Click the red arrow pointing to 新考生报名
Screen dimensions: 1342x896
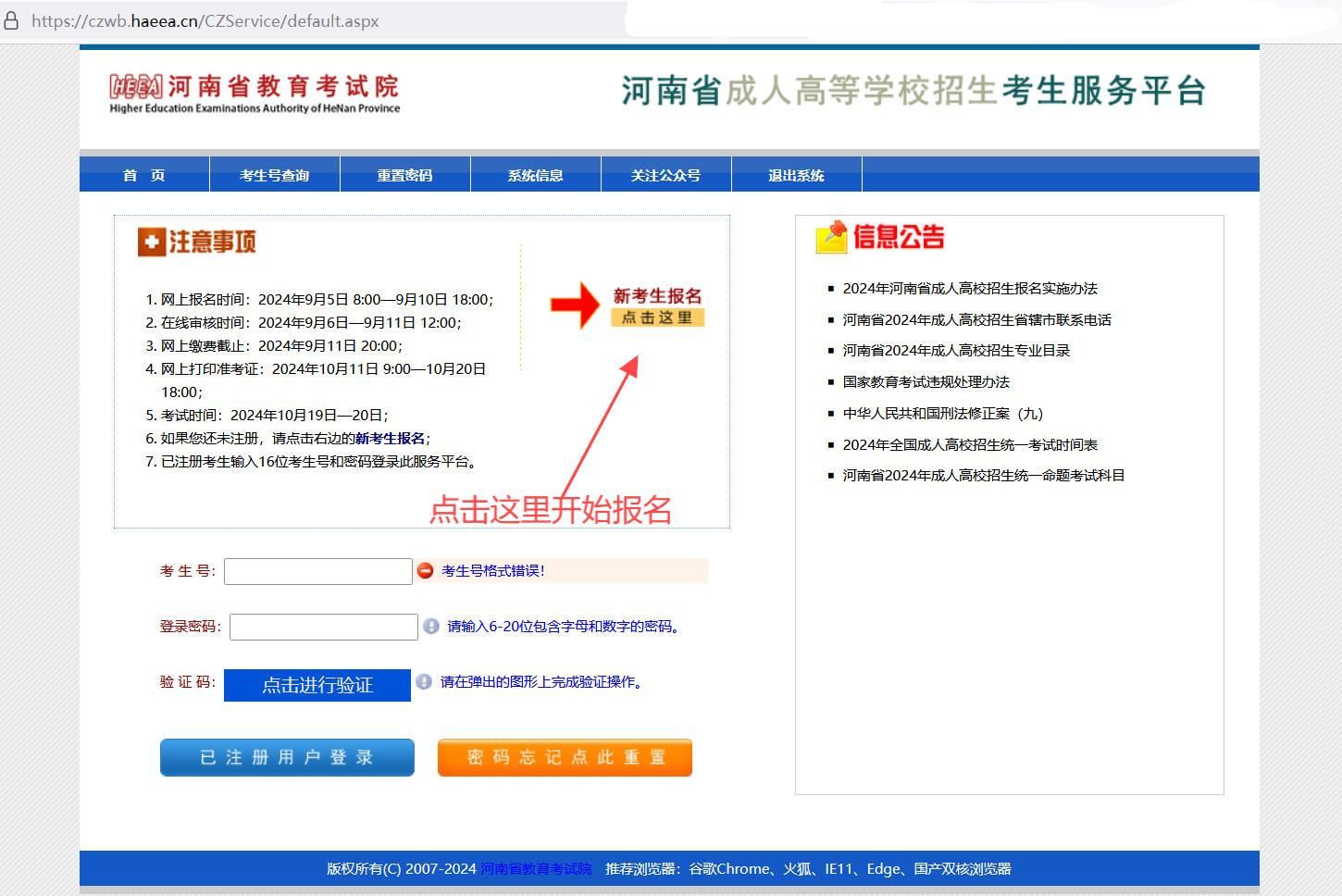pos(575,305)
